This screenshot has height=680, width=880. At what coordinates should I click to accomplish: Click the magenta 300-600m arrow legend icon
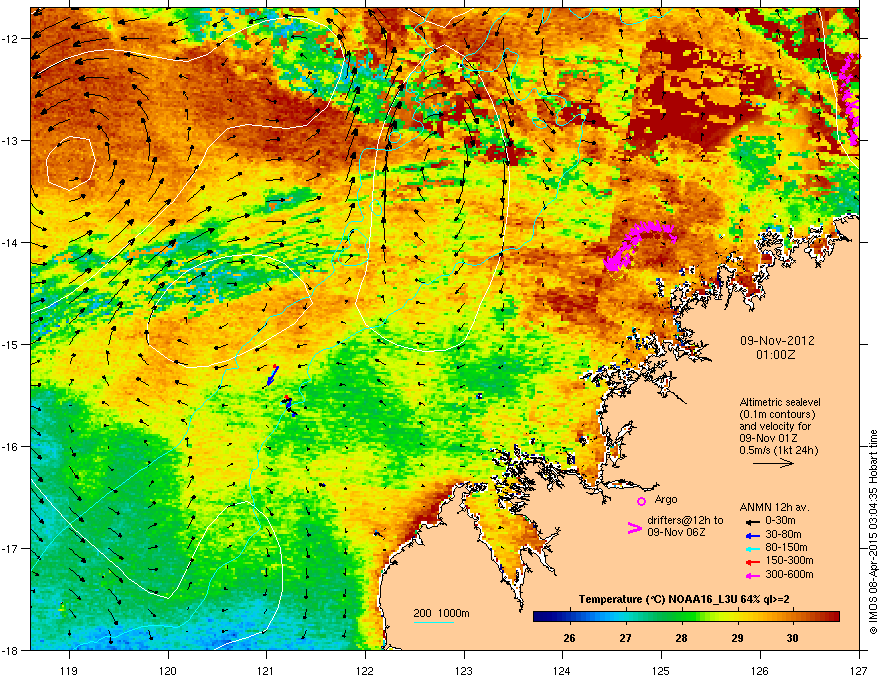click(x=752, y=575)
